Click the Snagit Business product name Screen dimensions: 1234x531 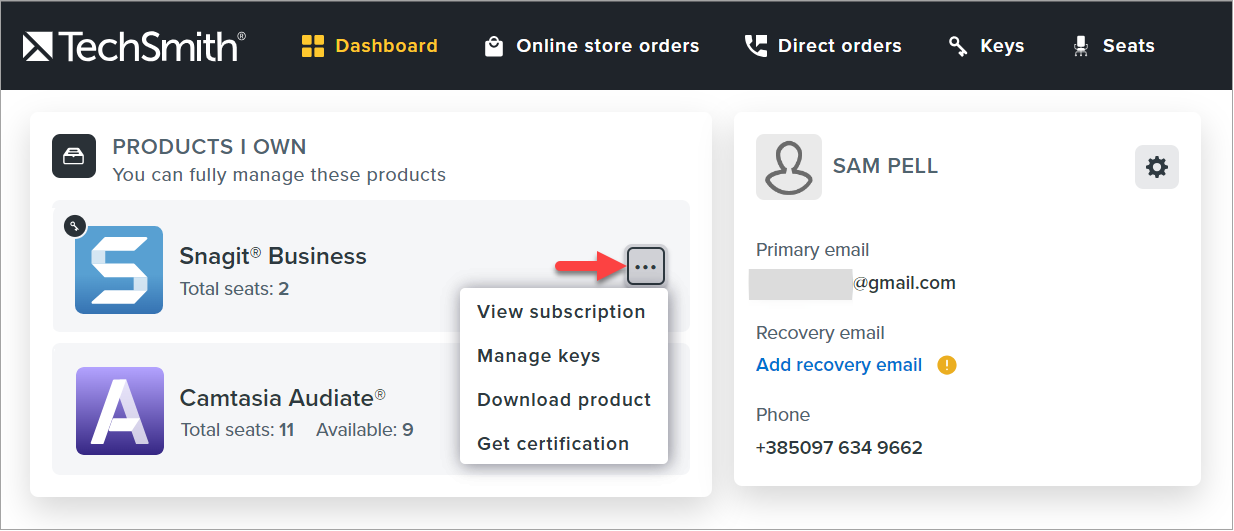(273, 256)
